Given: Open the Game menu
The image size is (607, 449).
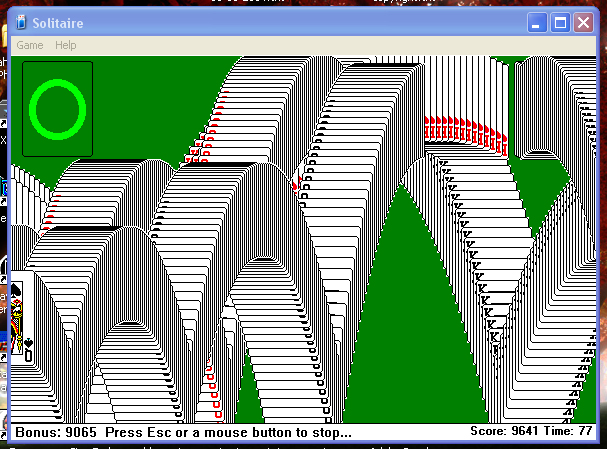Looking at the screenshot, I should pos(30,46).
